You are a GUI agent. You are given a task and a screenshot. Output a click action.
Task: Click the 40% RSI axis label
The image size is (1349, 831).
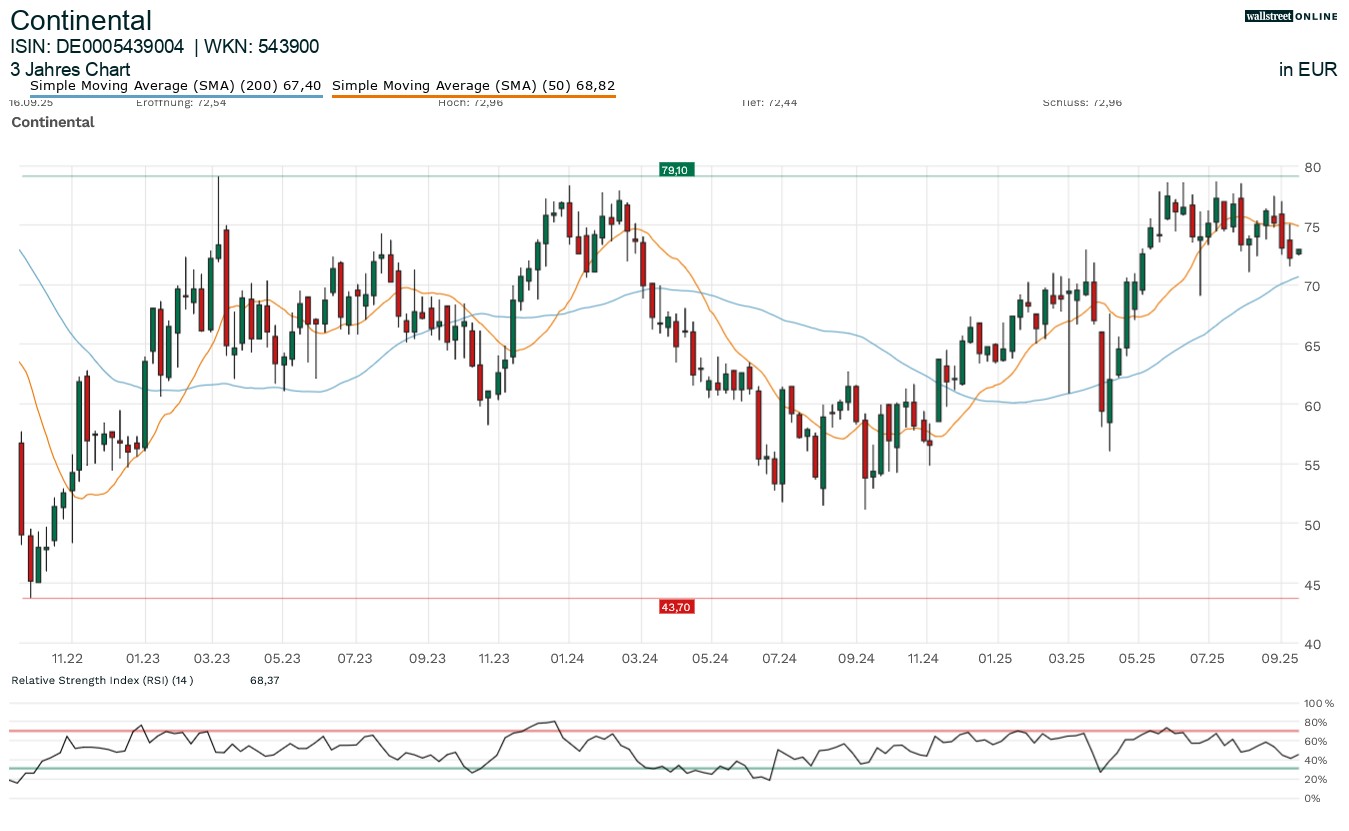(1315, 761)
